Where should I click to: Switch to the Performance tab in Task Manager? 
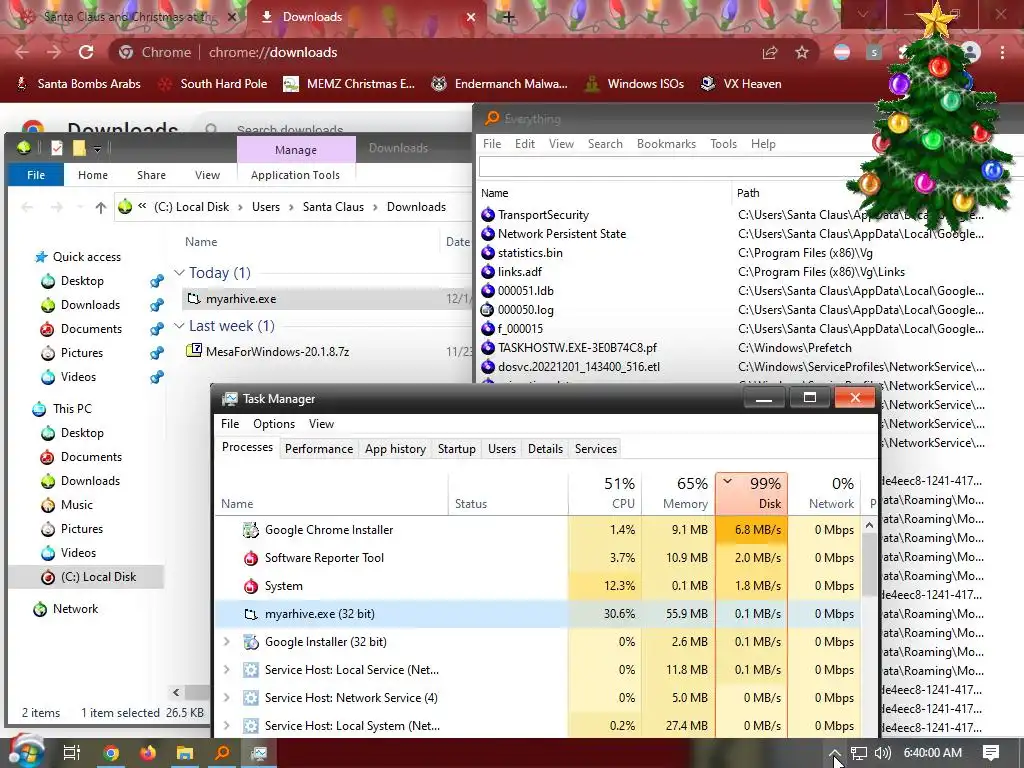(x=319, y=449)
